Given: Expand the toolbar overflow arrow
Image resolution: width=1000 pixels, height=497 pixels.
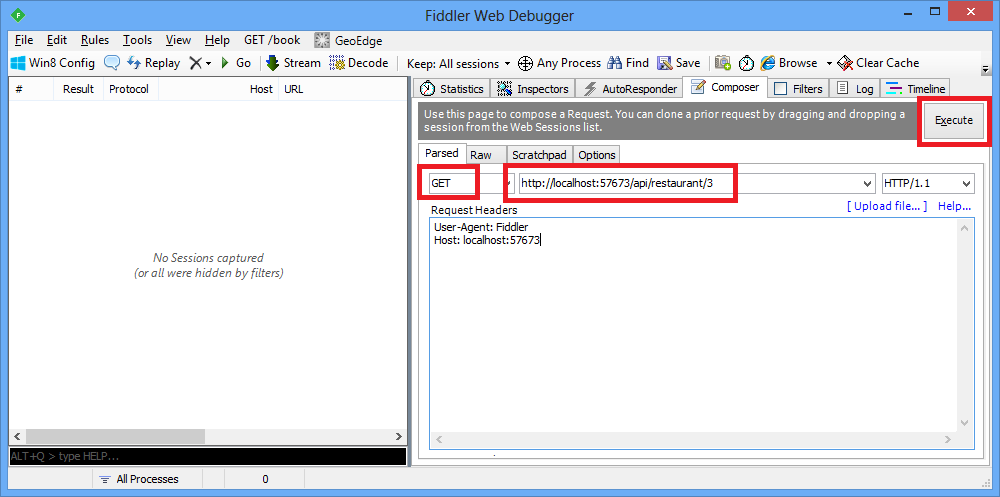Looking at the screenshot, I should [985, 69].
